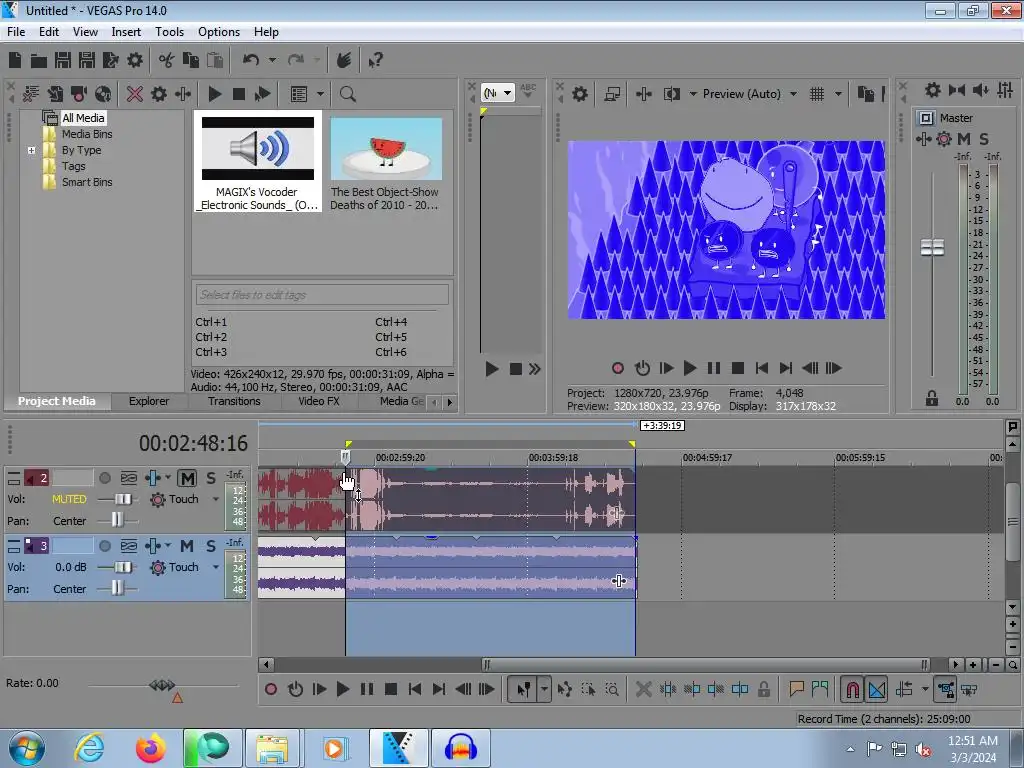Image resolution: width=1024 pixels, height=768 pixels.
Task: Click Preview on external monitor icon
Action: click(x=612, y=94)
